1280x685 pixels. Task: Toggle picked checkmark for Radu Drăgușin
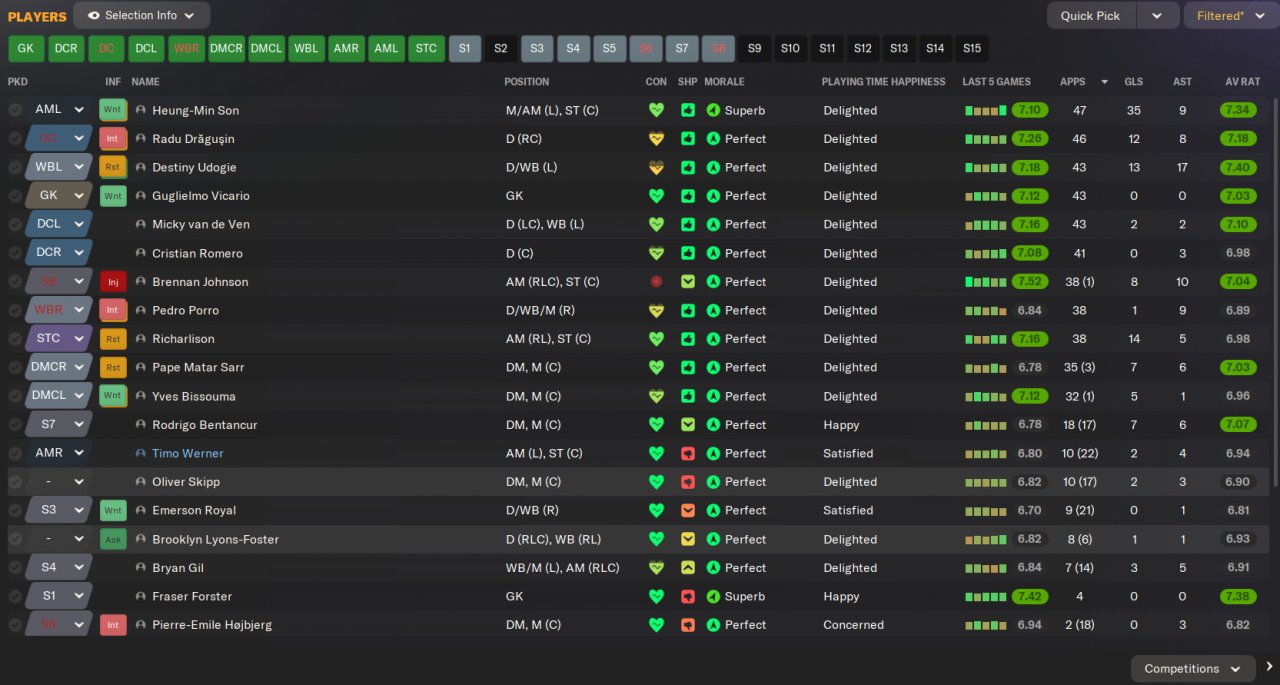tap(15, 139)
